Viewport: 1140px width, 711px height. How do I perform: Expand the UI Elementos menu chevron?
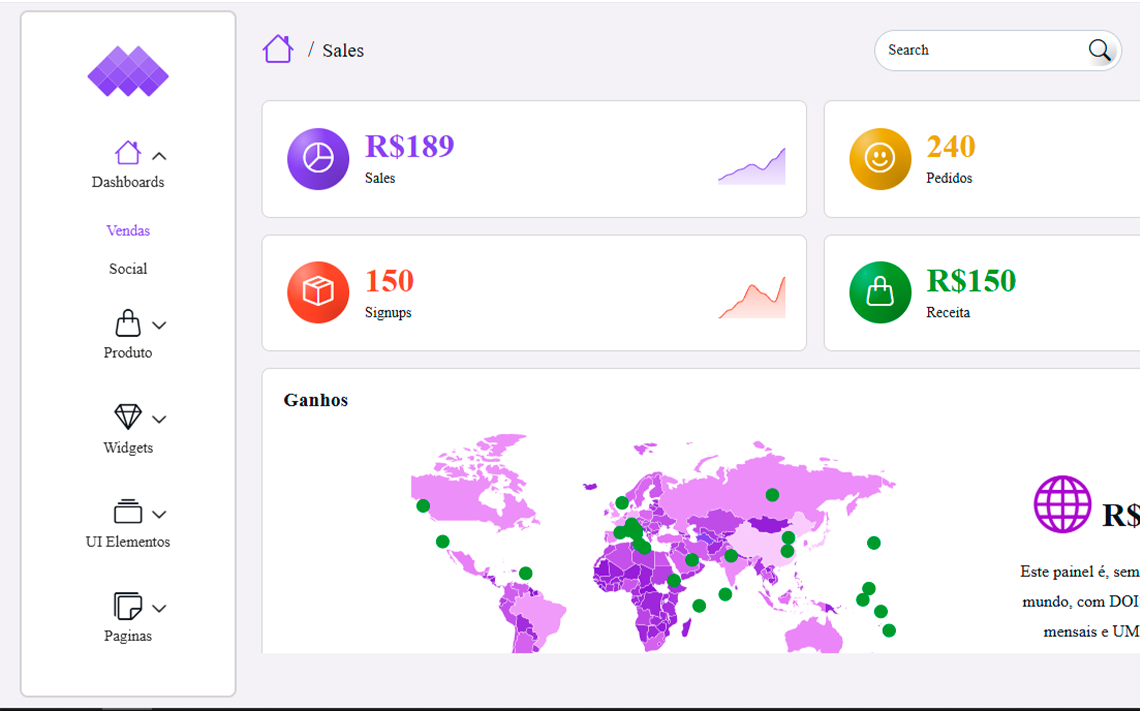coord(159,514)
